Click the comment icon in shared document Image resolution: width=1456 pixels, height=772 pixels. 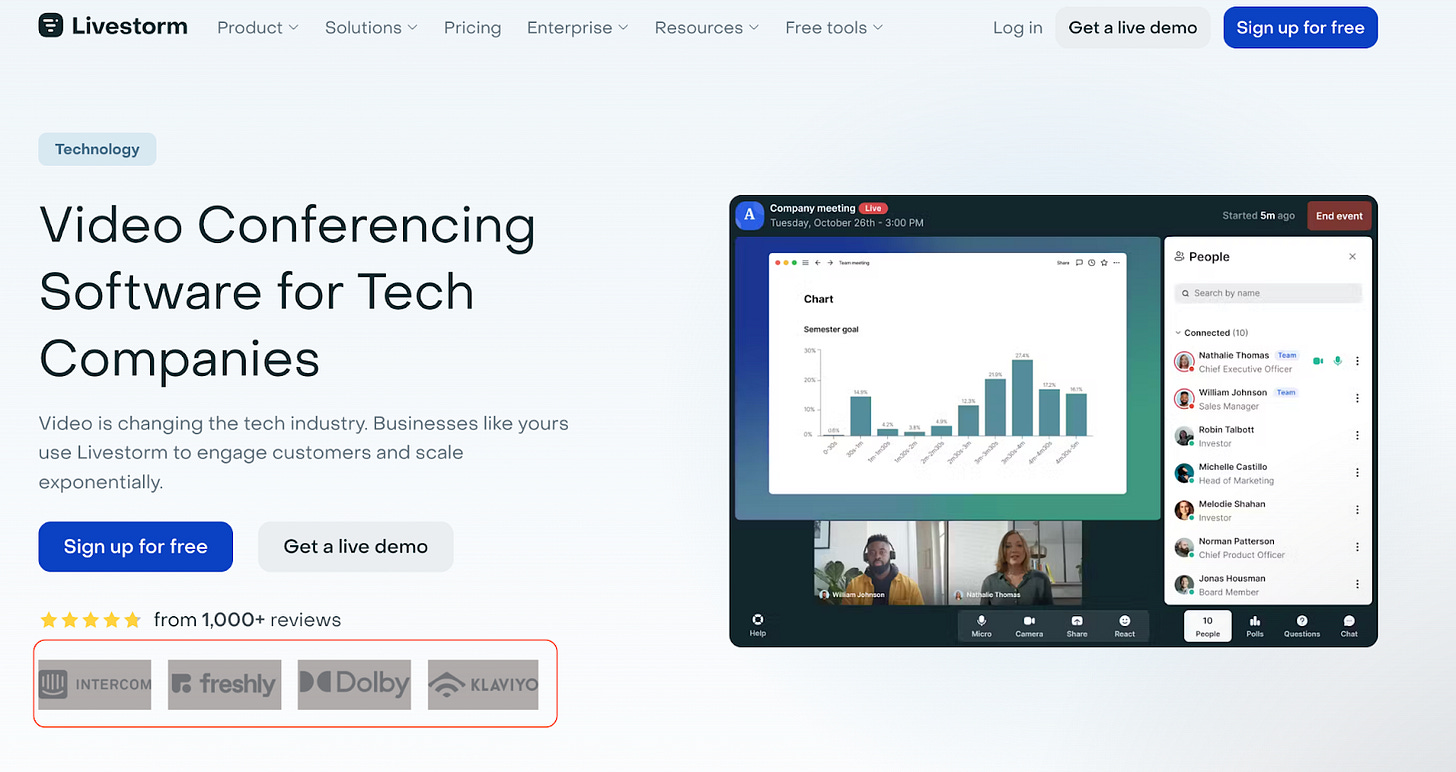1079,263
